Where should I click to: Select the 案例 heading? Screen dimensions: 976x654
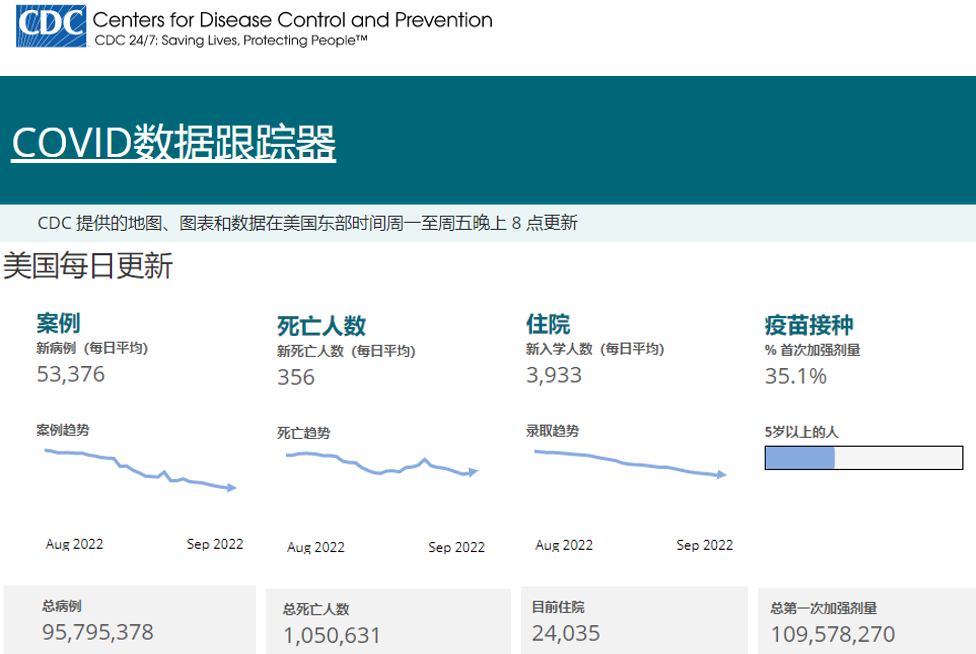point(58,323)
